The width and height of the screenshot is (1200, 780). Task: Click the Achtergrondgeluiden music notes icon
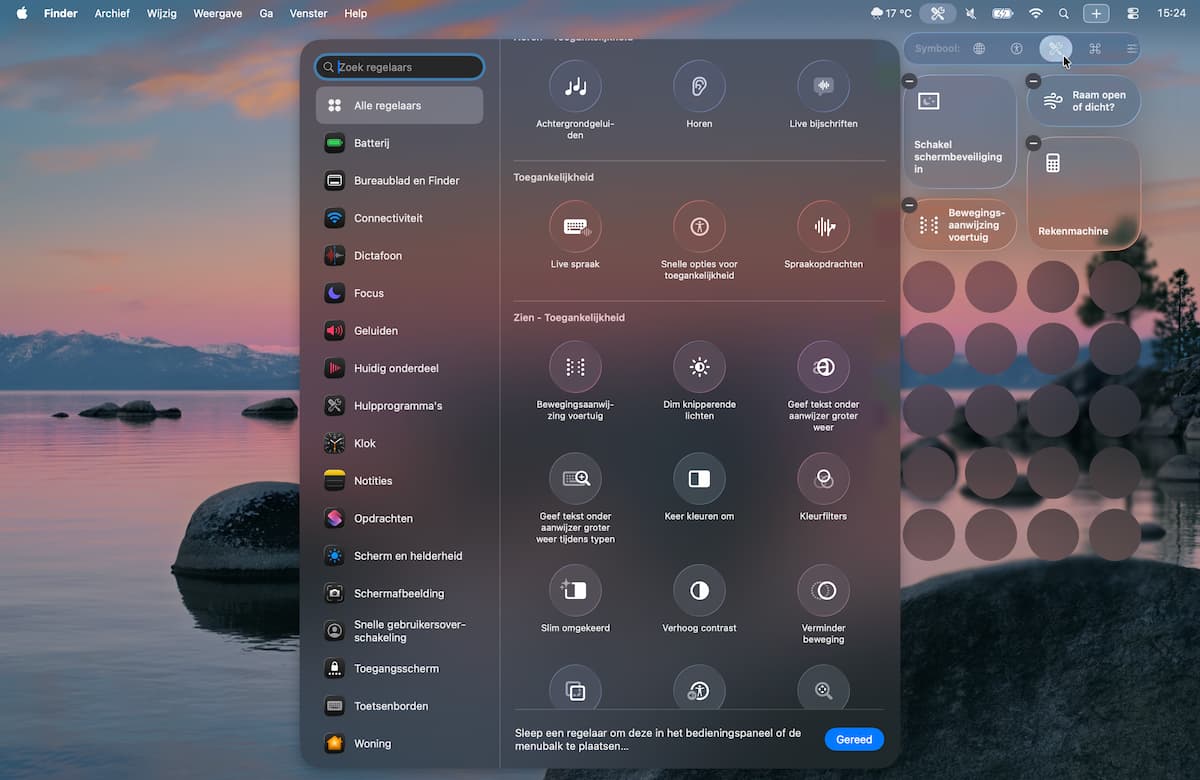(575, 86)
